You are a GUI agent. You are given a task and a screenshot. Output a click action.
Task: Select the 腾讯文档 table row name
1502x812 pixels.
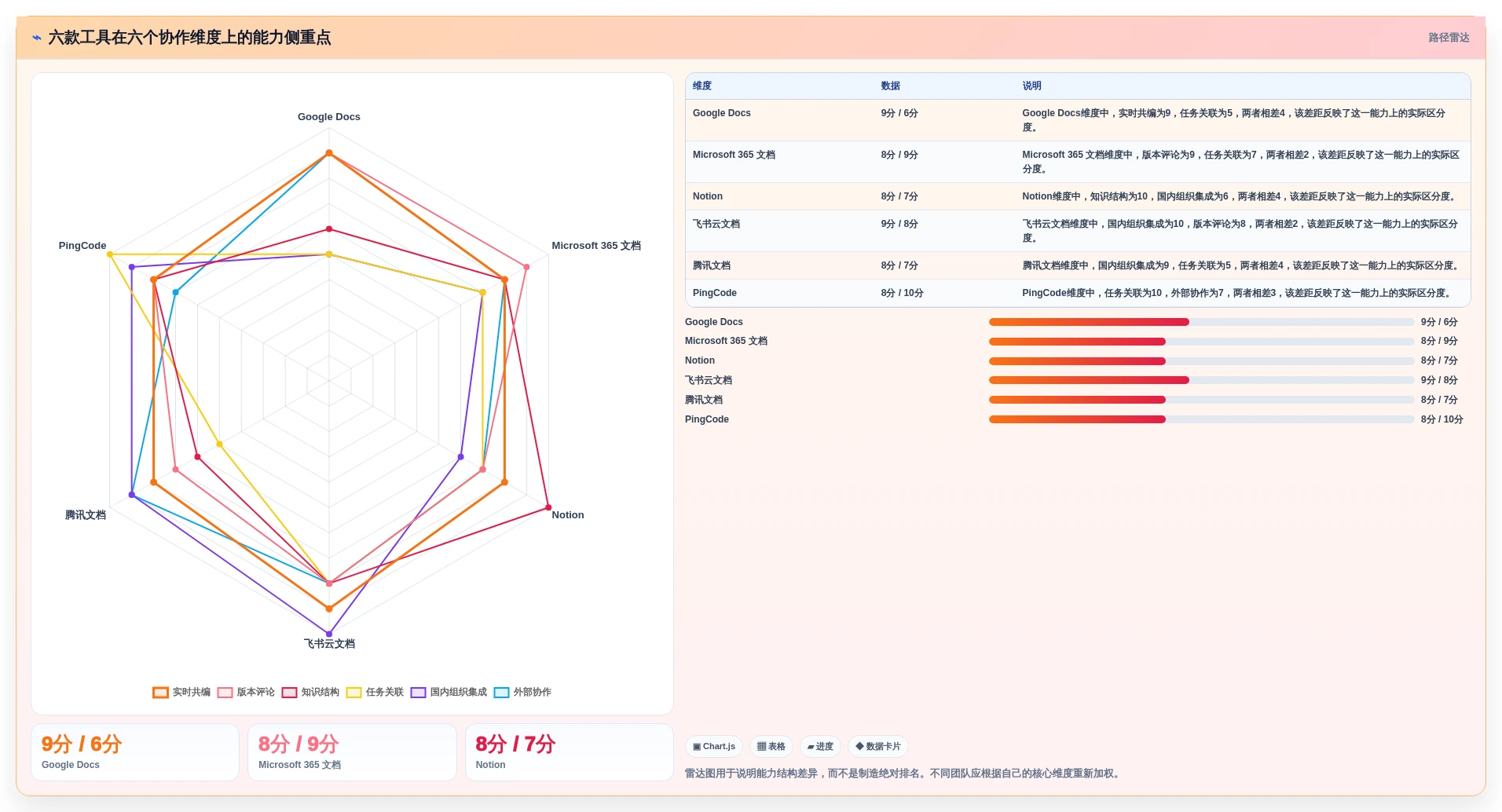click(712, 265)
